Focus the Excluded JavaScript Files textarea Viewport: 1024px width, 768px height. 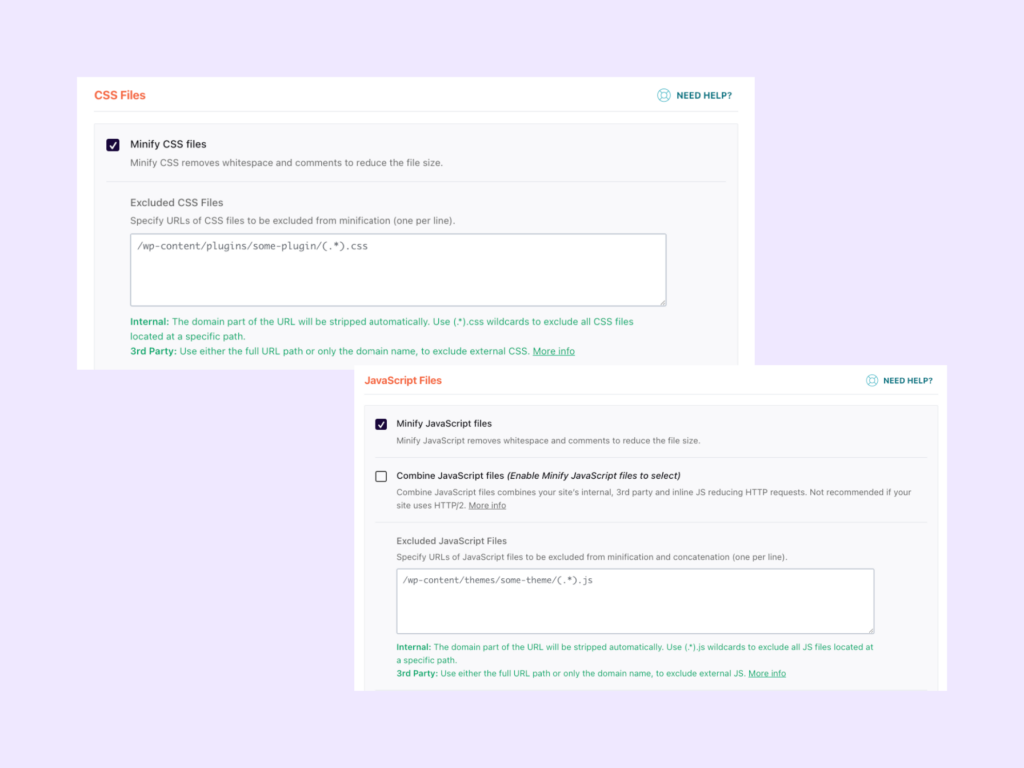[635, 601]
